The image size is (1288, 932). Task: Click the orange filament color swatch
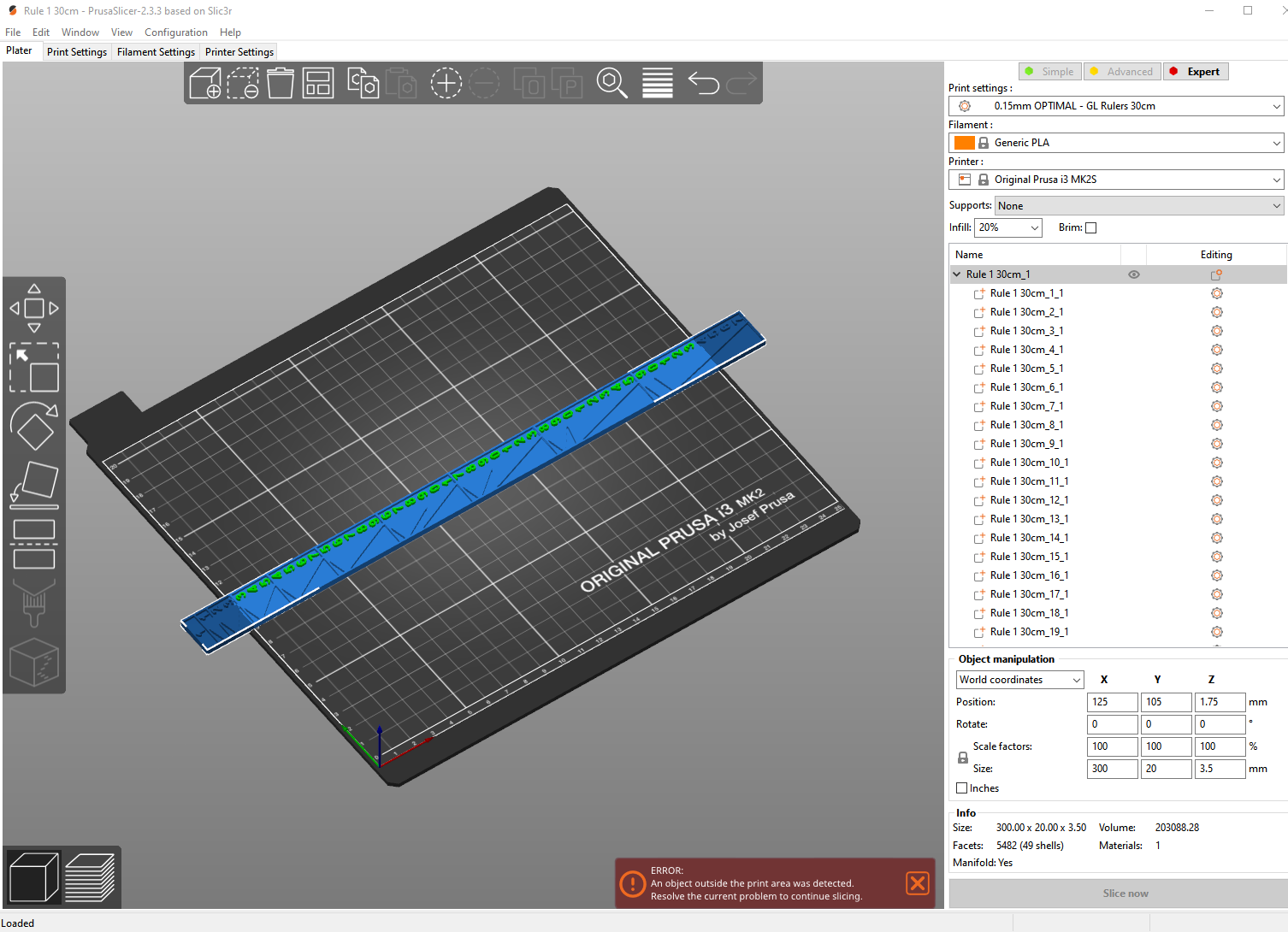(x=964, y=143)
